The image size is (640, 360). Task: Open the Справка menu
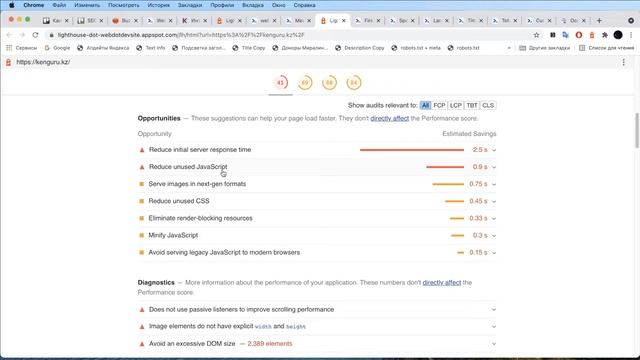point(304,5)
